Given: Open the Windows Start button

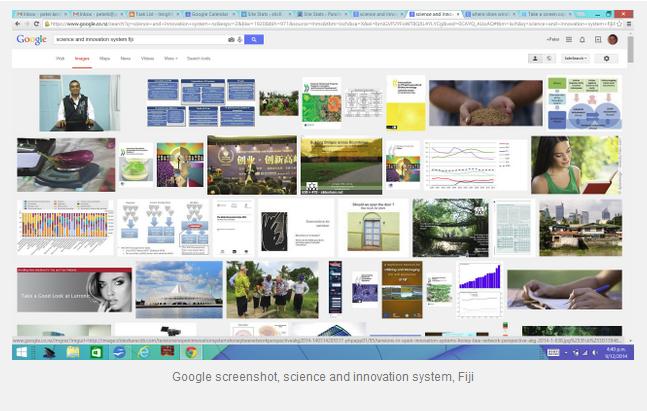Looking at the screenshot, I should pyautogui.click(x=21, y=352).
